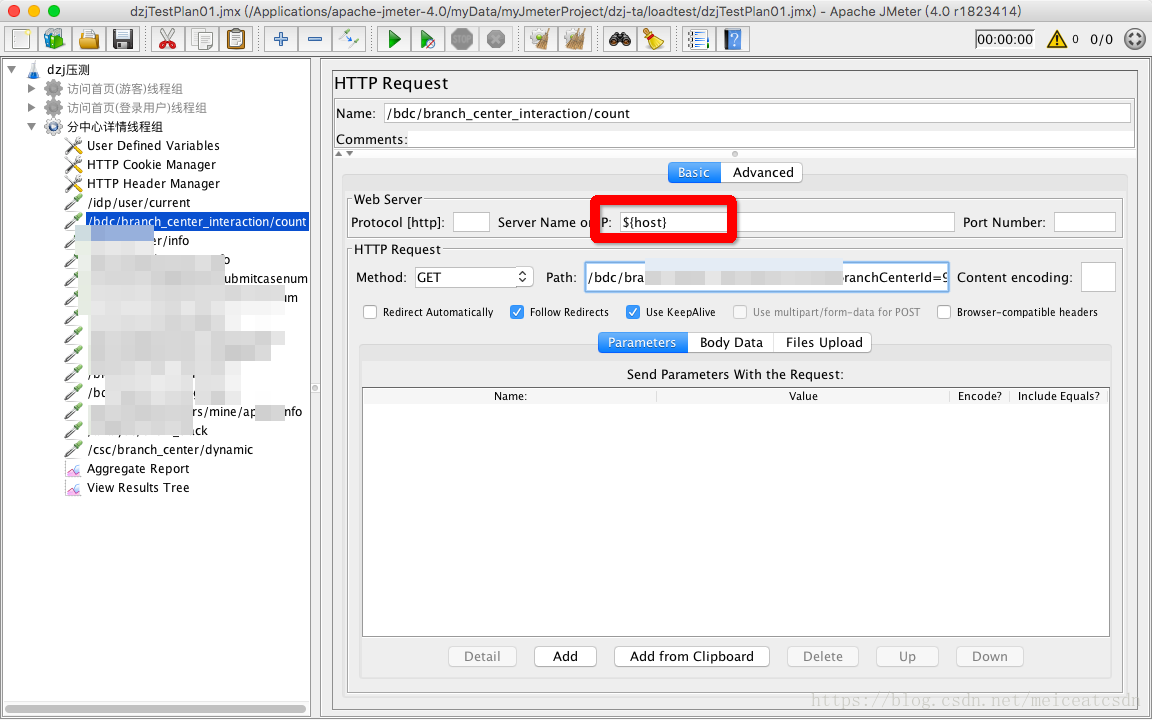Click the greyed Stop toolbar icon
This screenshot has height=720, width=1152.
tap(461, 39)
